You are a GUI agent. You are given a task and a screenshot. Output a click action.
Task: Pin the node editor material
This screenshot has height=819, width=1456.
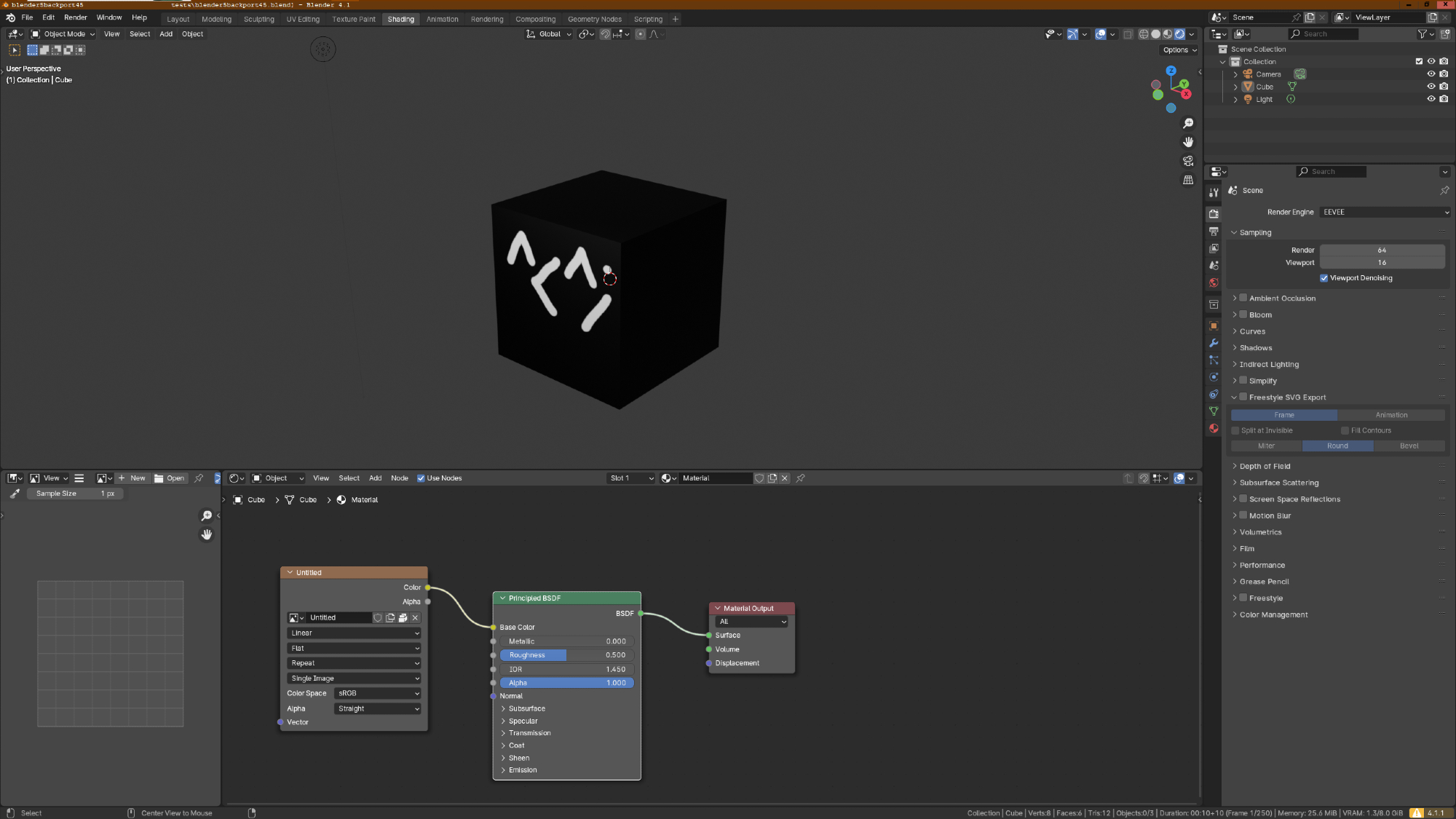[x=800, y=478]
